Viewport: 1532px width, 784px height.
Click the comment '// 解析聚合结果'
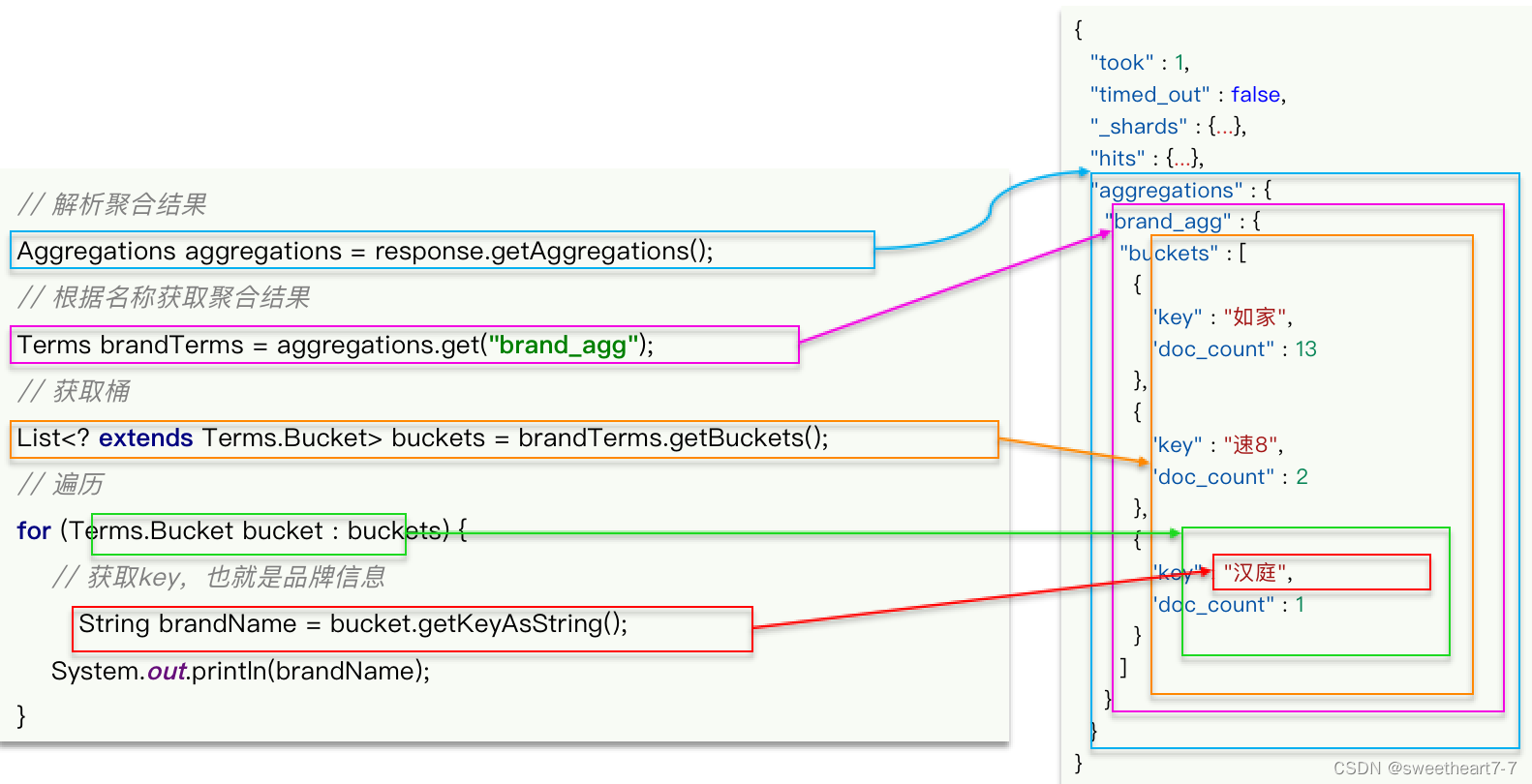111,204
